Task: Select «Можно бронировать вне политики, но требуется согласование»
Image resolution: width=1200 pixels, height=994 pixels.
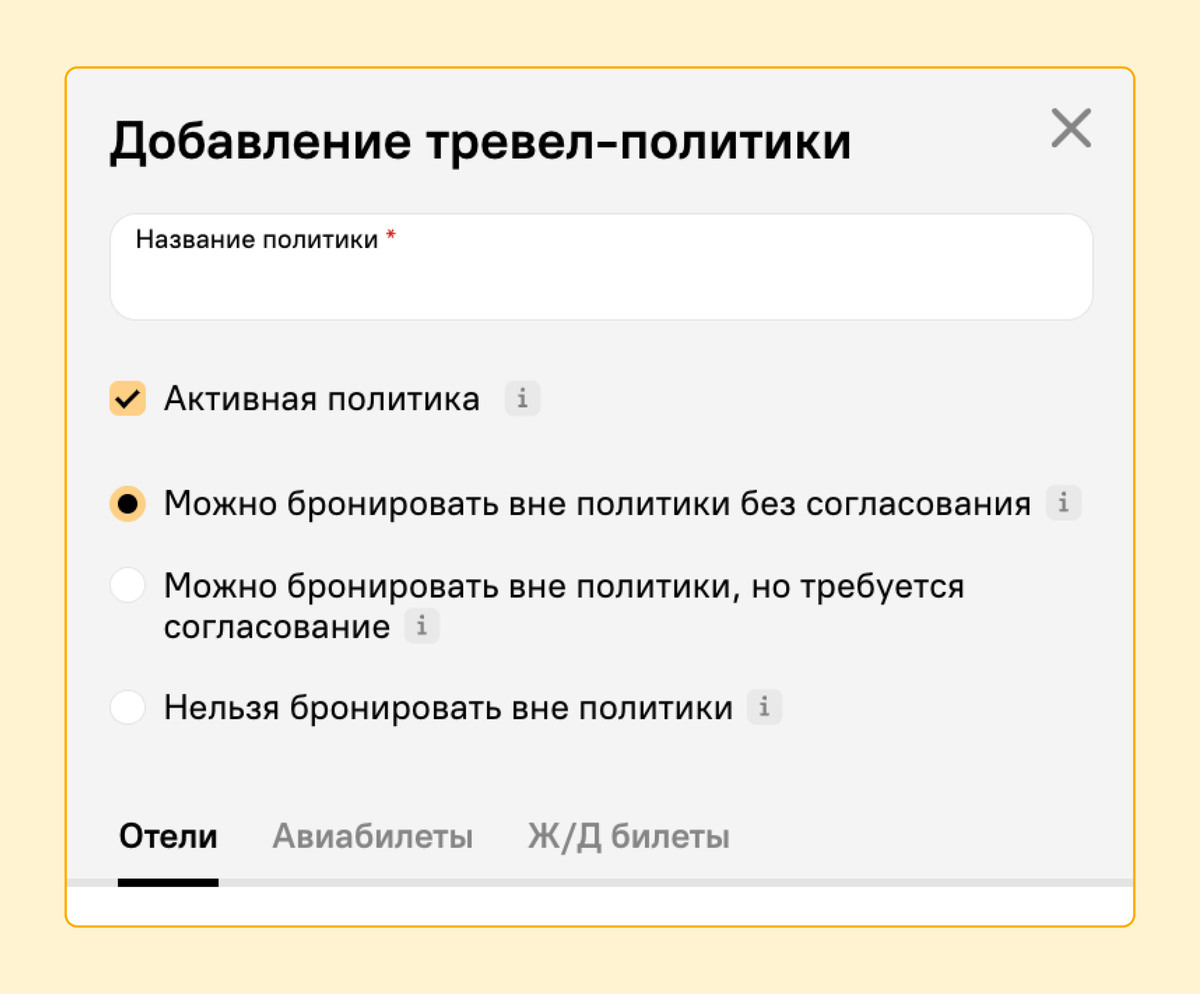Action: [127, 585]
